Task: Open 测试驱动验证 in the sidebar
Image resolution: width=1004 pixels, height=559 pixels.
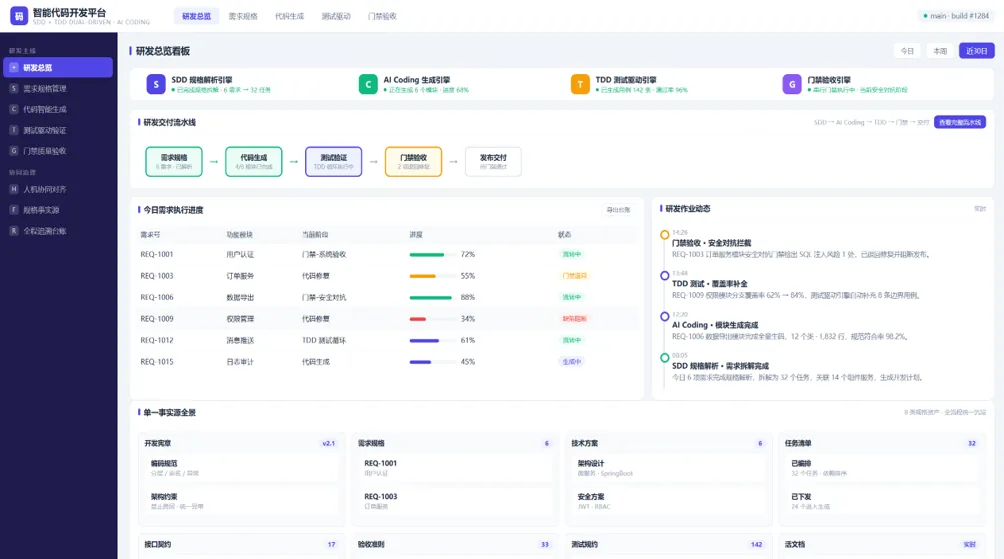Action: pyautogui.click(x=58, y=130)
